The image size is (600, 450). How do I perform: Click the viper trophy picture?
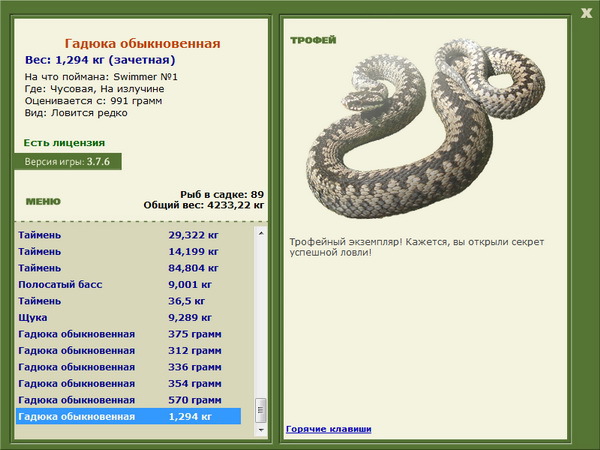426,128
